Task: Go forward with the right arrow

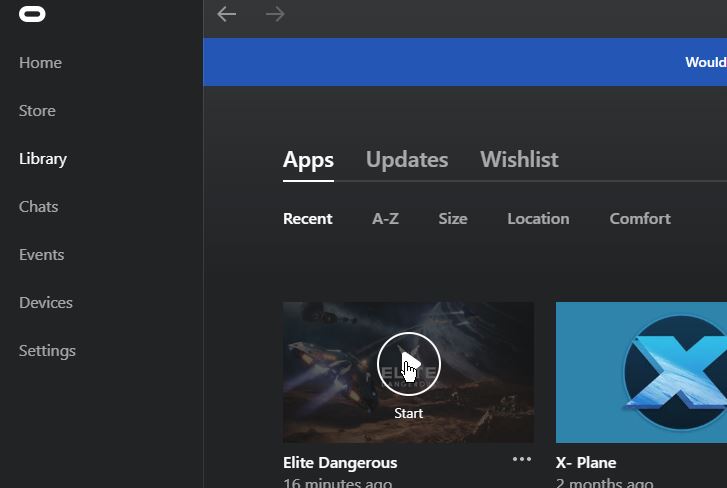Action: [275, 14]
